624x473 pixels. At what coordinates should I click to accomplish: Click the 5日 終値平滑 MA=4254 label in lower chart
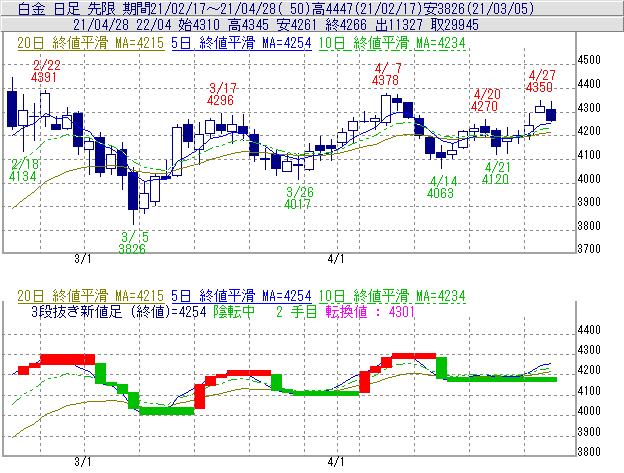coord(241,296)
